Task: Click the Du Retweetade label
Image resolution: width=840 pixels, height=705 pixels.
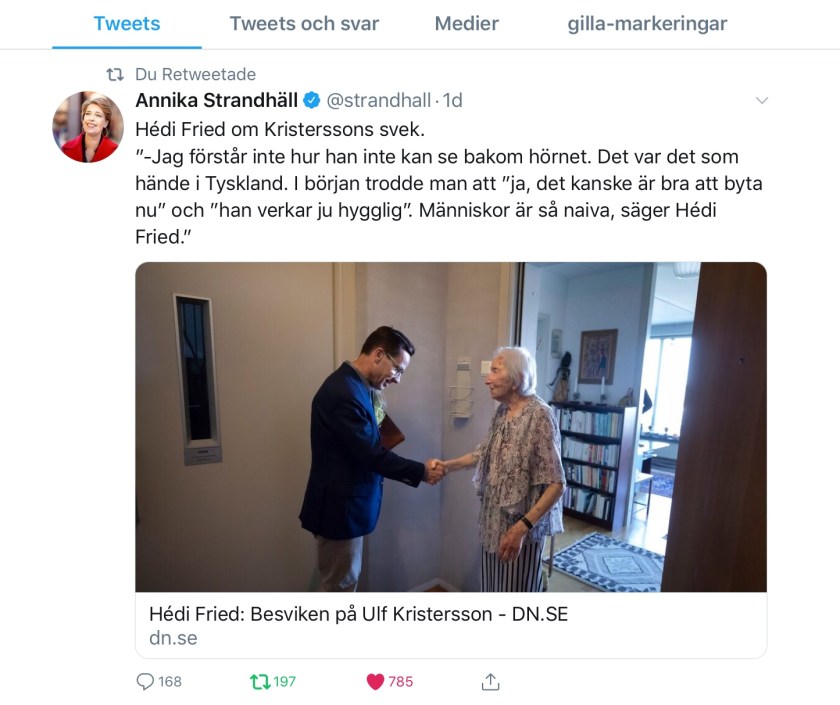Action: 196,74
